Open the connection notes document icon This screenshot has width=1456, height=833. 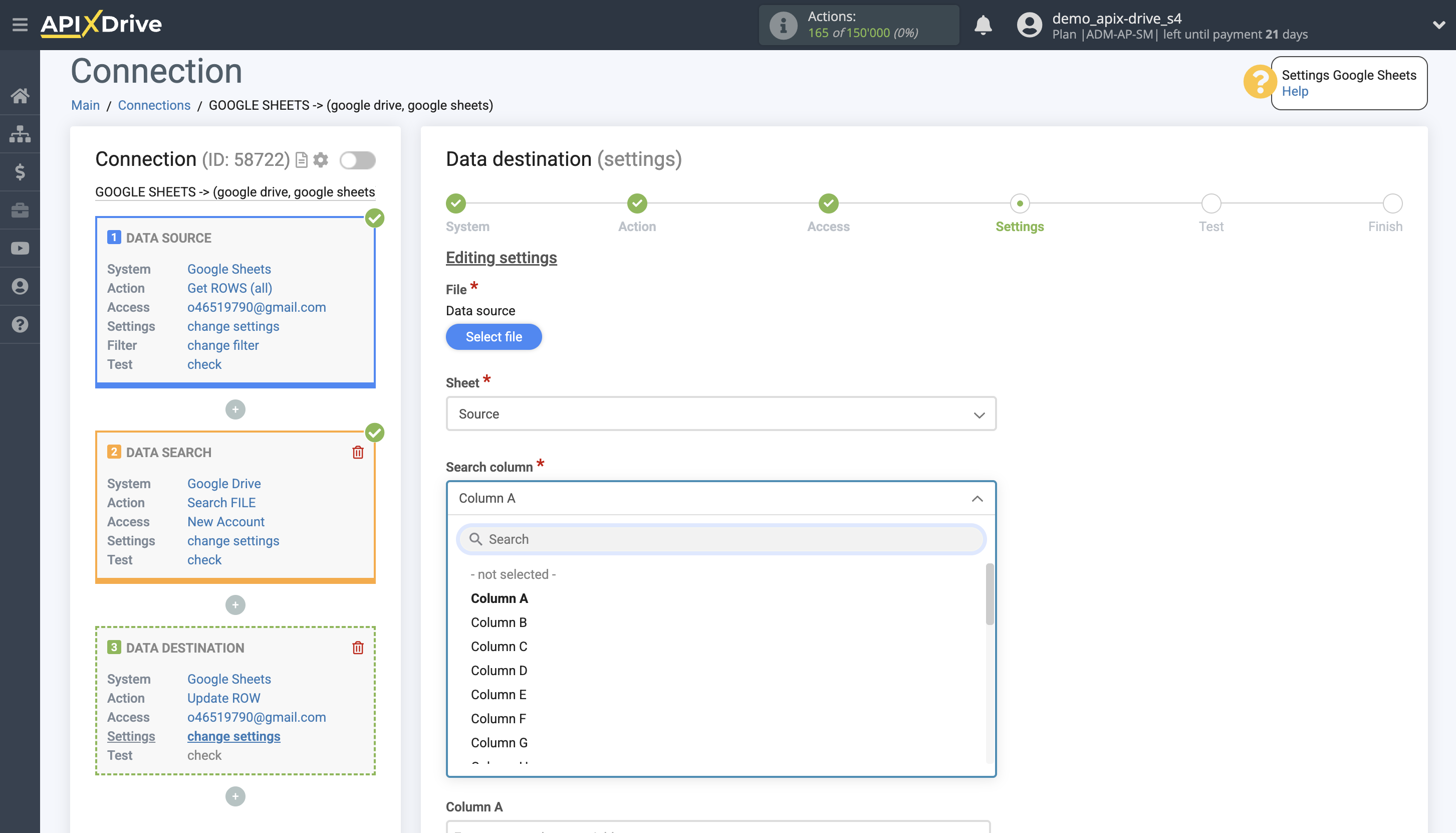click(302, 160)
